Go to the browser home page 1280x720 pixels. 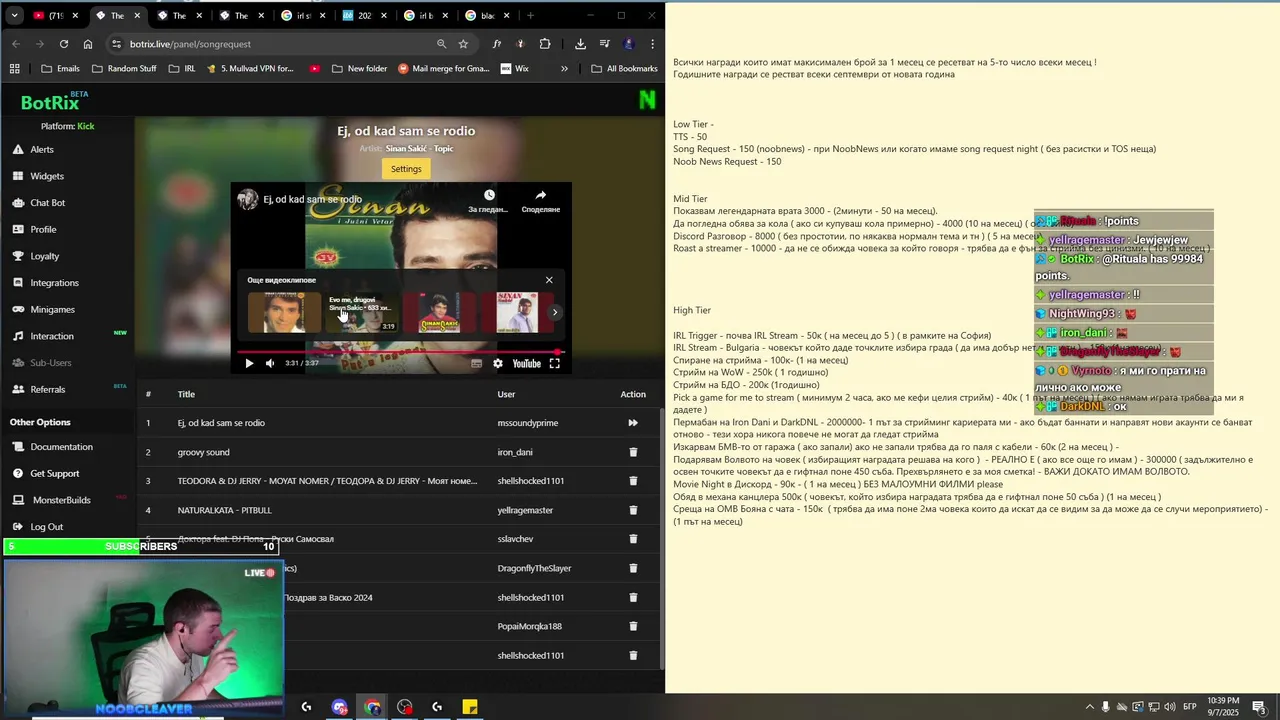88,44
